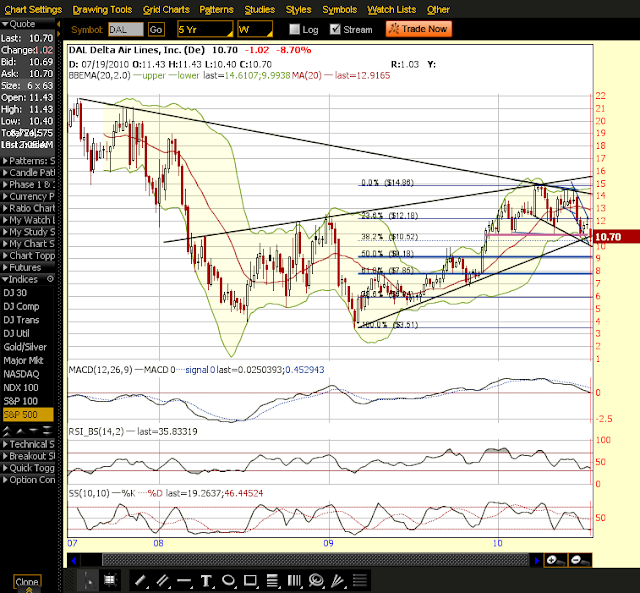640x593 pixels.
Task: Select the Gold/Silver index
Action: pos(27,347)
